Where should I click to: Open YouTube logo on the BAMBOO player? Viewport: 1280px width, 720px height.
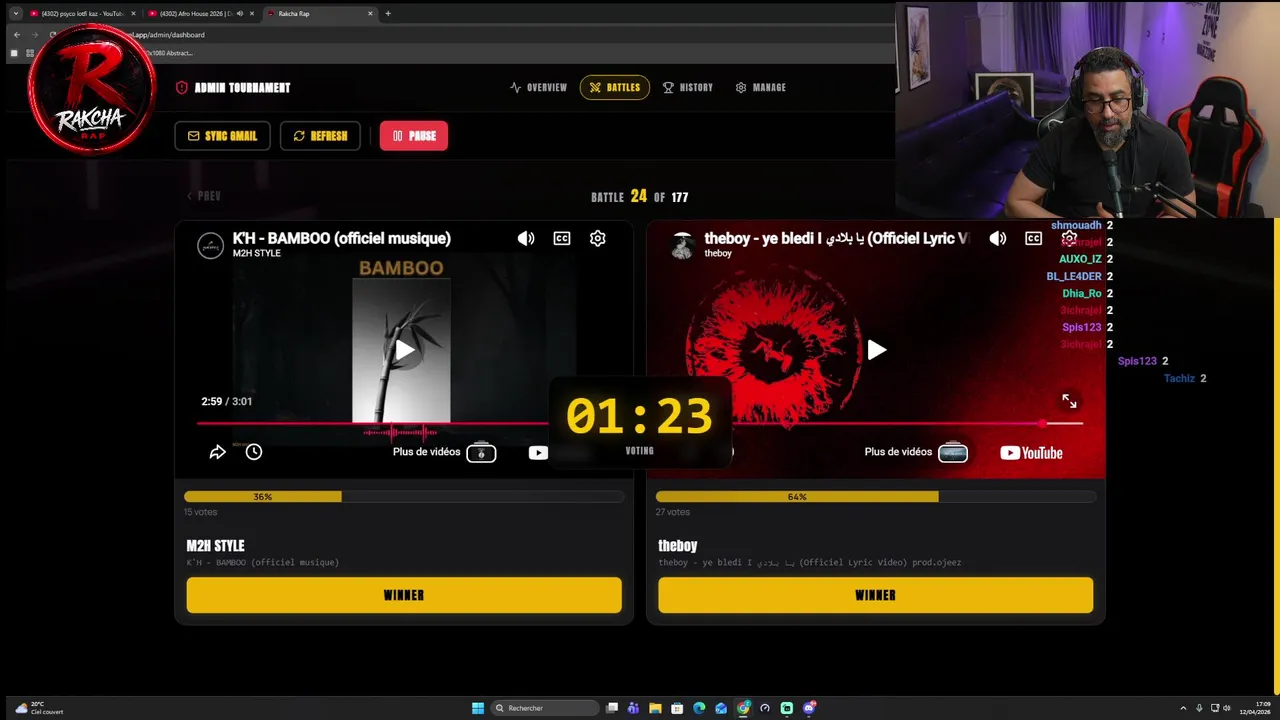538,452
